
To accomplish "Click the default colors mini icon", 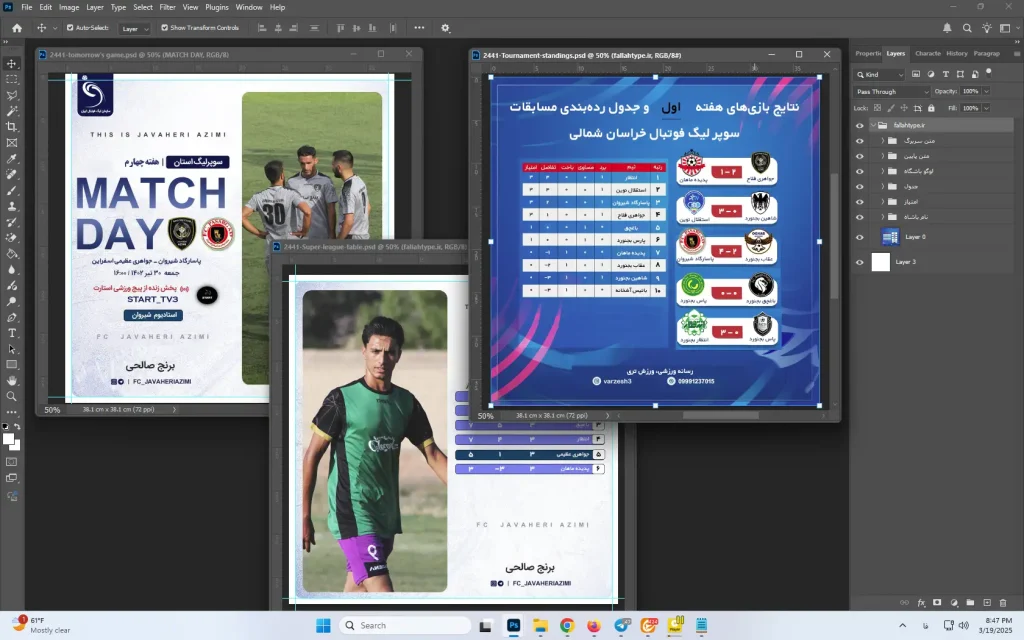I will [x=5, y=427].
